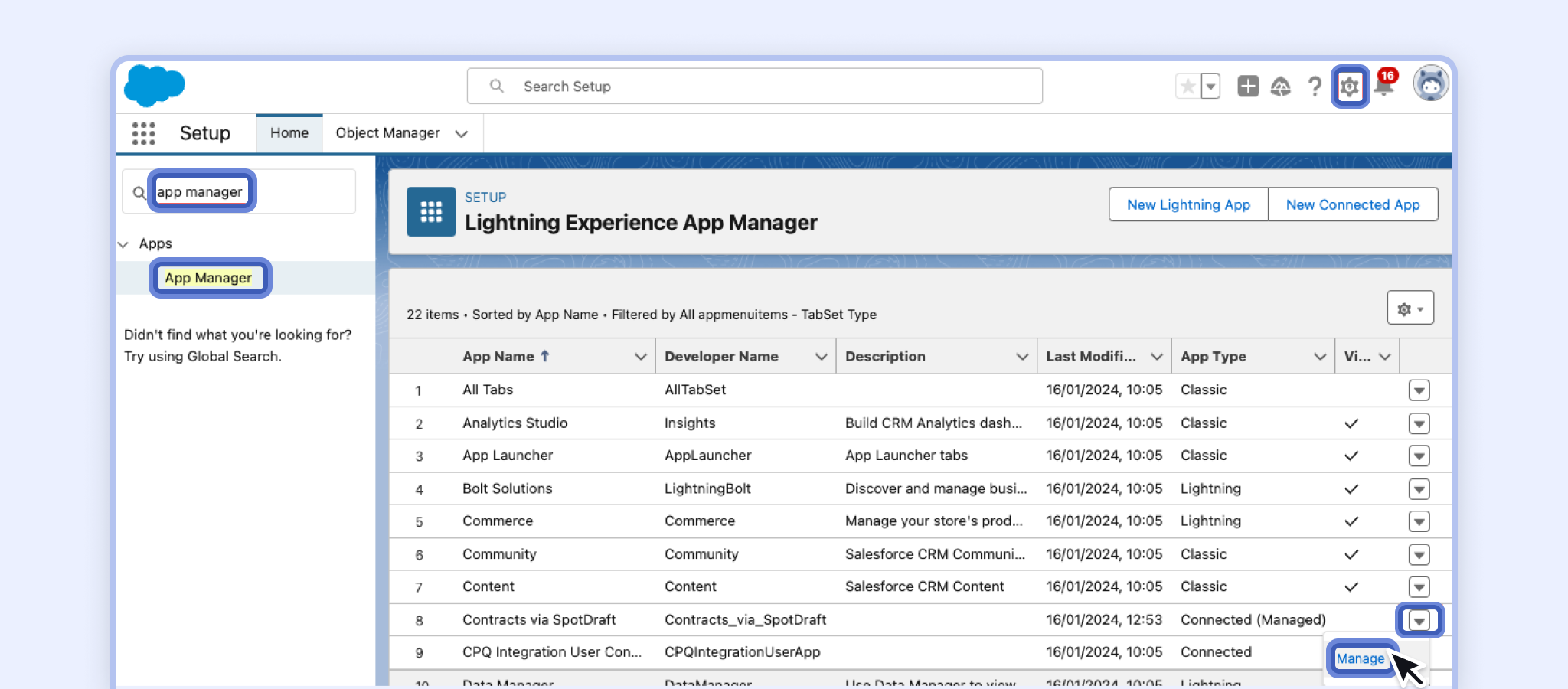Click the visible checkmark for App Launcher

[1351, 456]
